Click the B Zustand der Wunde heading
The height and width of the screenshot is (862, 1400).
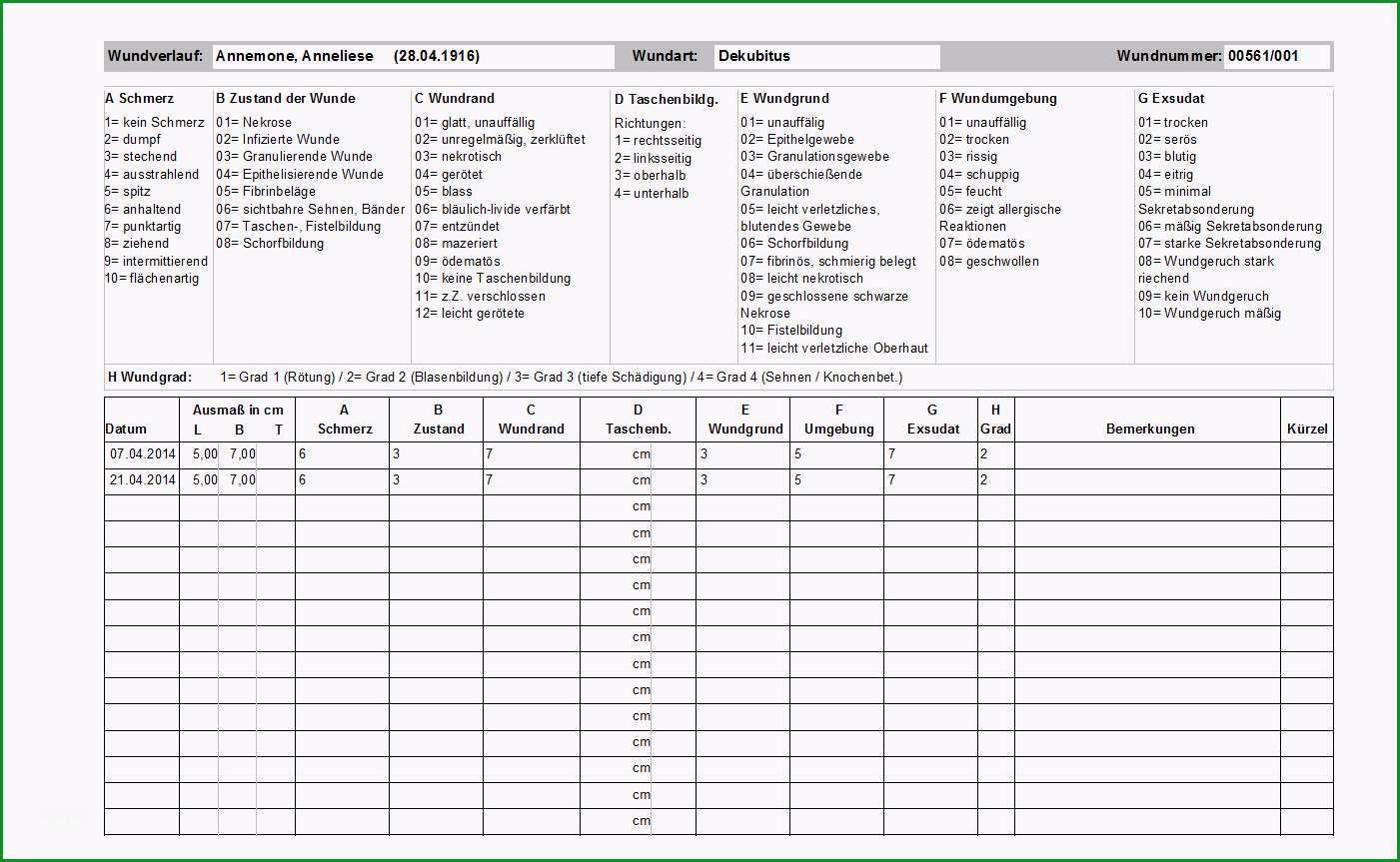point(286,99)
